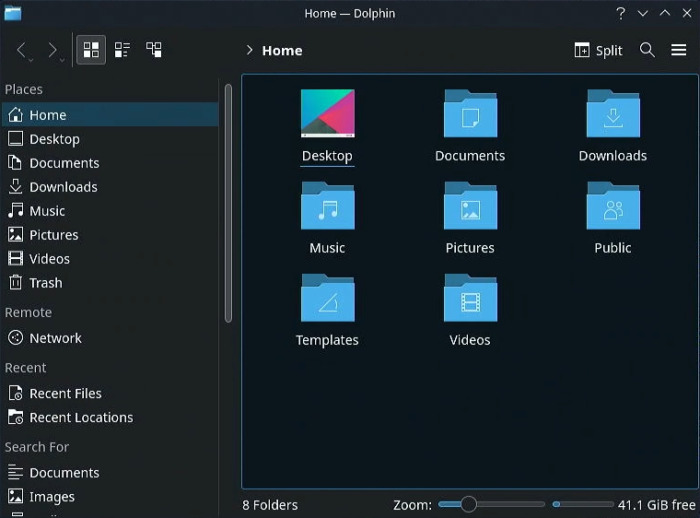
Task: Open Documents under Places
Action: click(110, 163)
